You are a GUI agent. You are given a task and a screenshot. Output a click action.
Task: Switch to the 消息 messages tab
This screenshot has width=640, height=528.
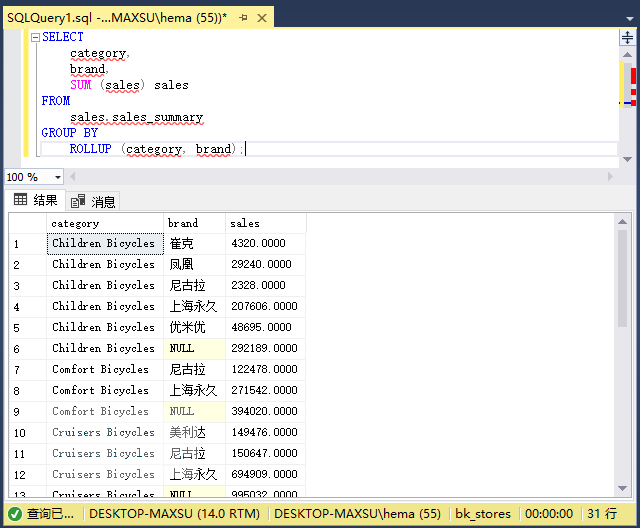click(x=93, y=202)
